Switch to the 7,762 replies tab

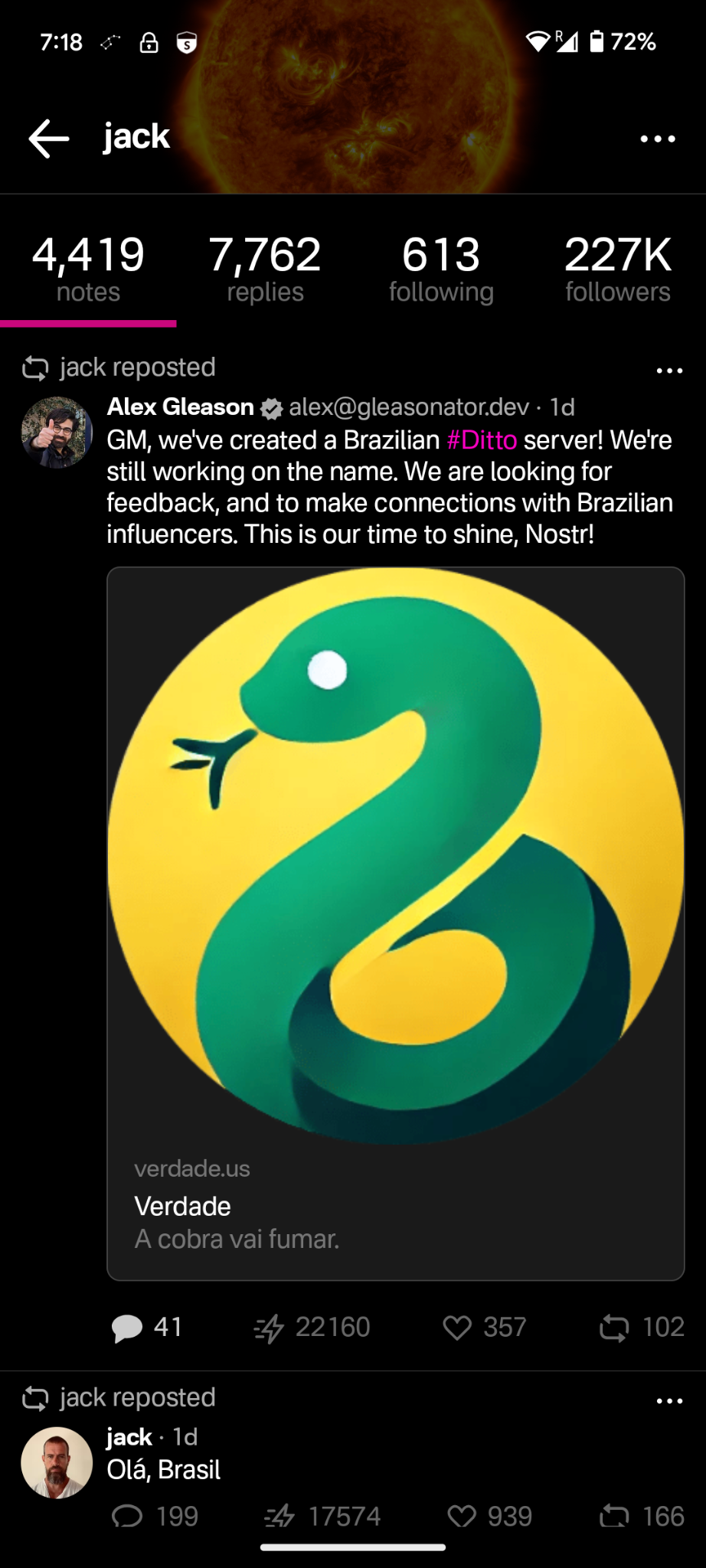pos(265,269)
